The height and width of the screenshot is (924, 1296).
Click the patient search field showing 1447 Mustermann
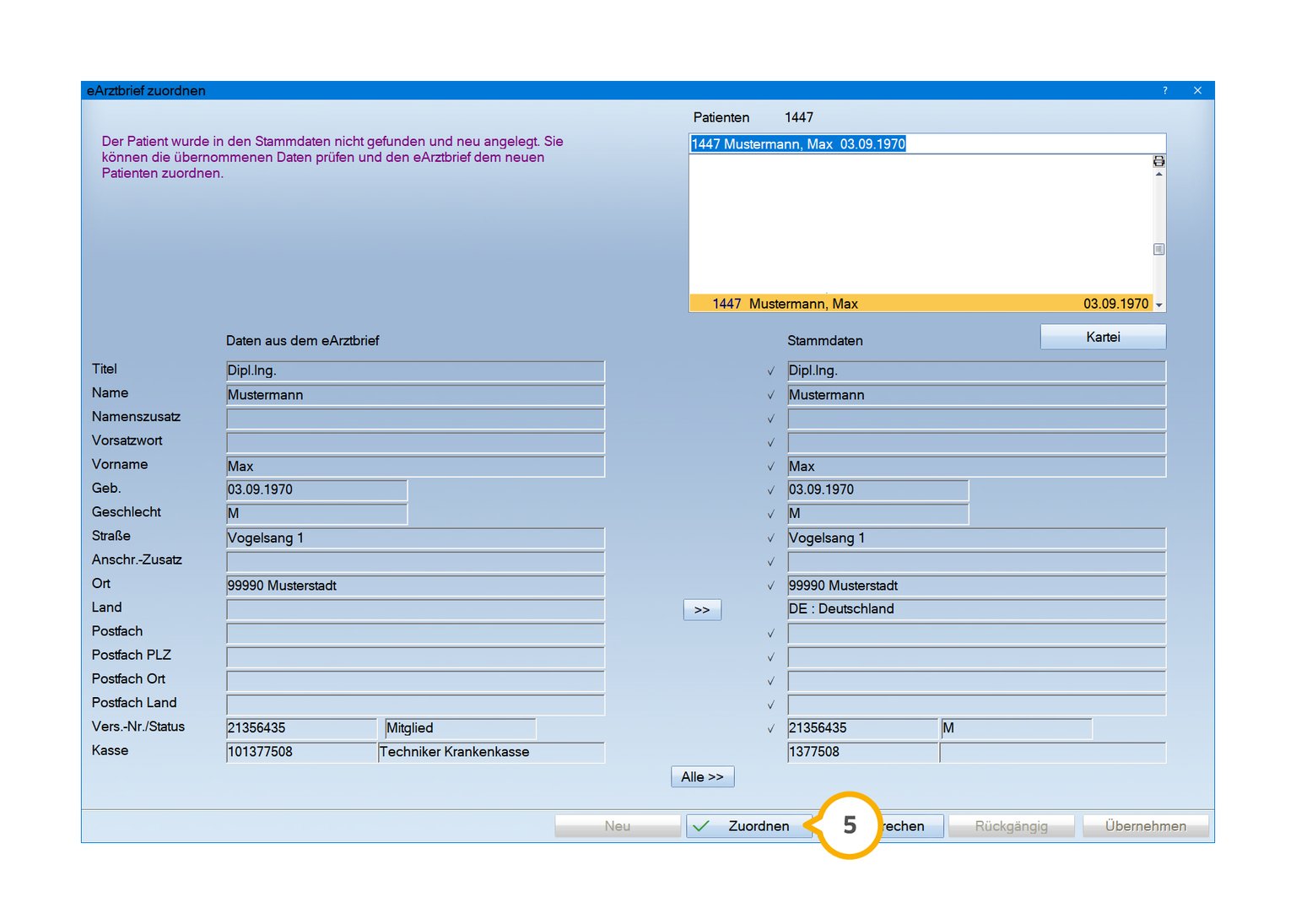coord(927,143)
